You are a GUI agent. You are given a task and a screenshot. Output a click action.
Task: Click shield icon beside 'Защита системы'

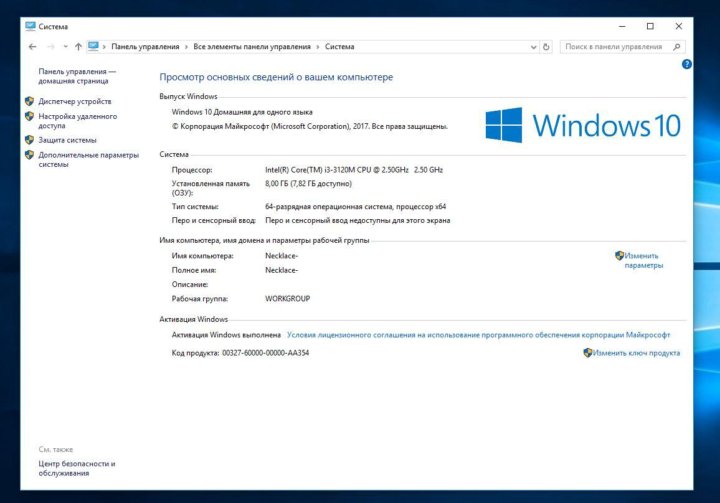(29, 140)
